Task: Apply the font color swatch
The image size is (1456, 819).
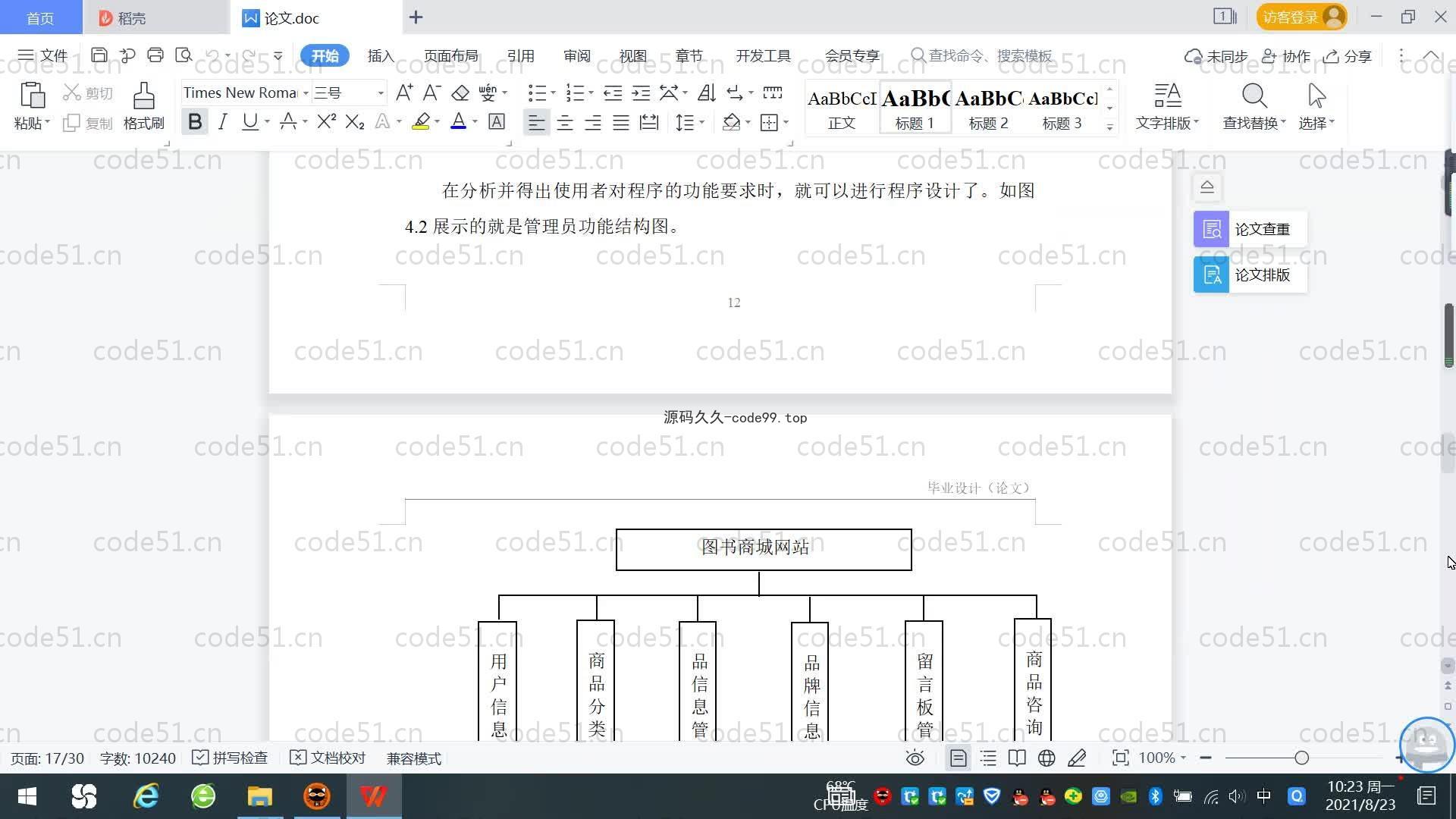Action: pyautogui.click(x=459, y=121)
